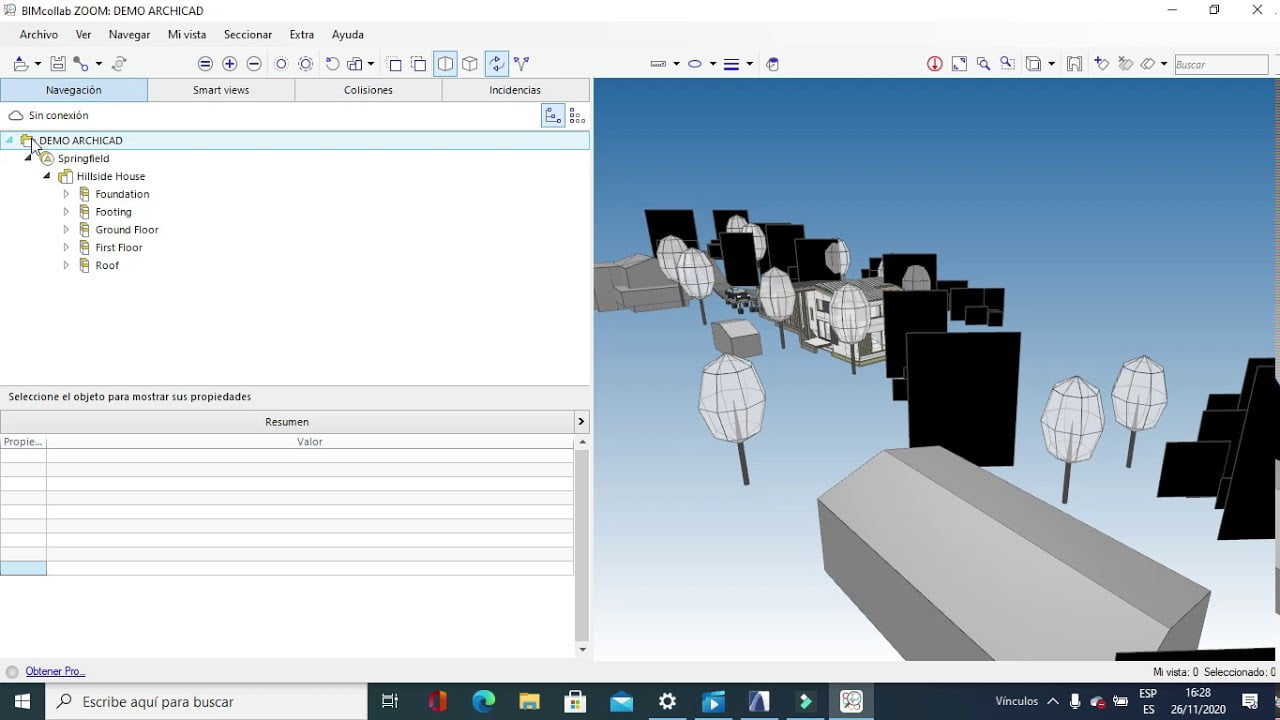The height and width of the screenshot is (720, 1280).
Task: Click the paint bucket color icon
Action: pyautogui.click(x=772, y=64)
